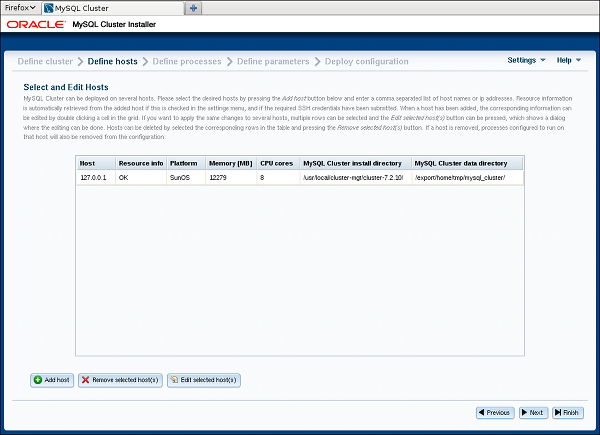Open the Settings dropdown menu
This screenshot has height=435, width=600.
(526, 60)
